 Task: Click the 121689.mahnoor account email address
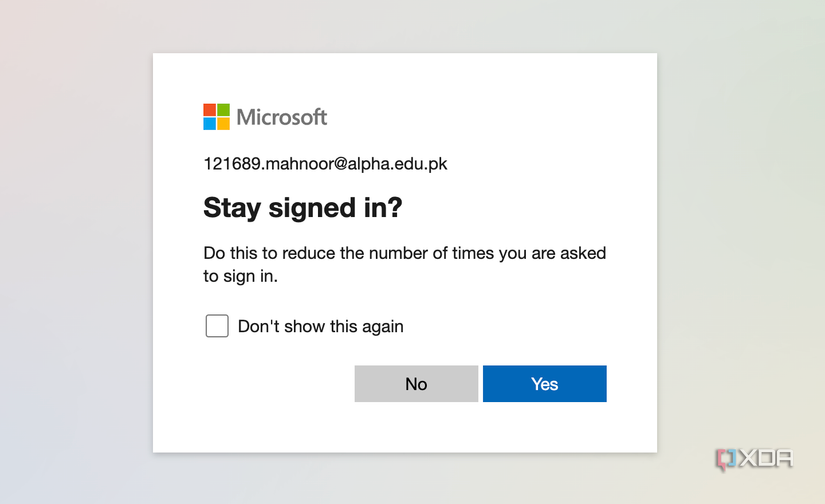(325, 163)
